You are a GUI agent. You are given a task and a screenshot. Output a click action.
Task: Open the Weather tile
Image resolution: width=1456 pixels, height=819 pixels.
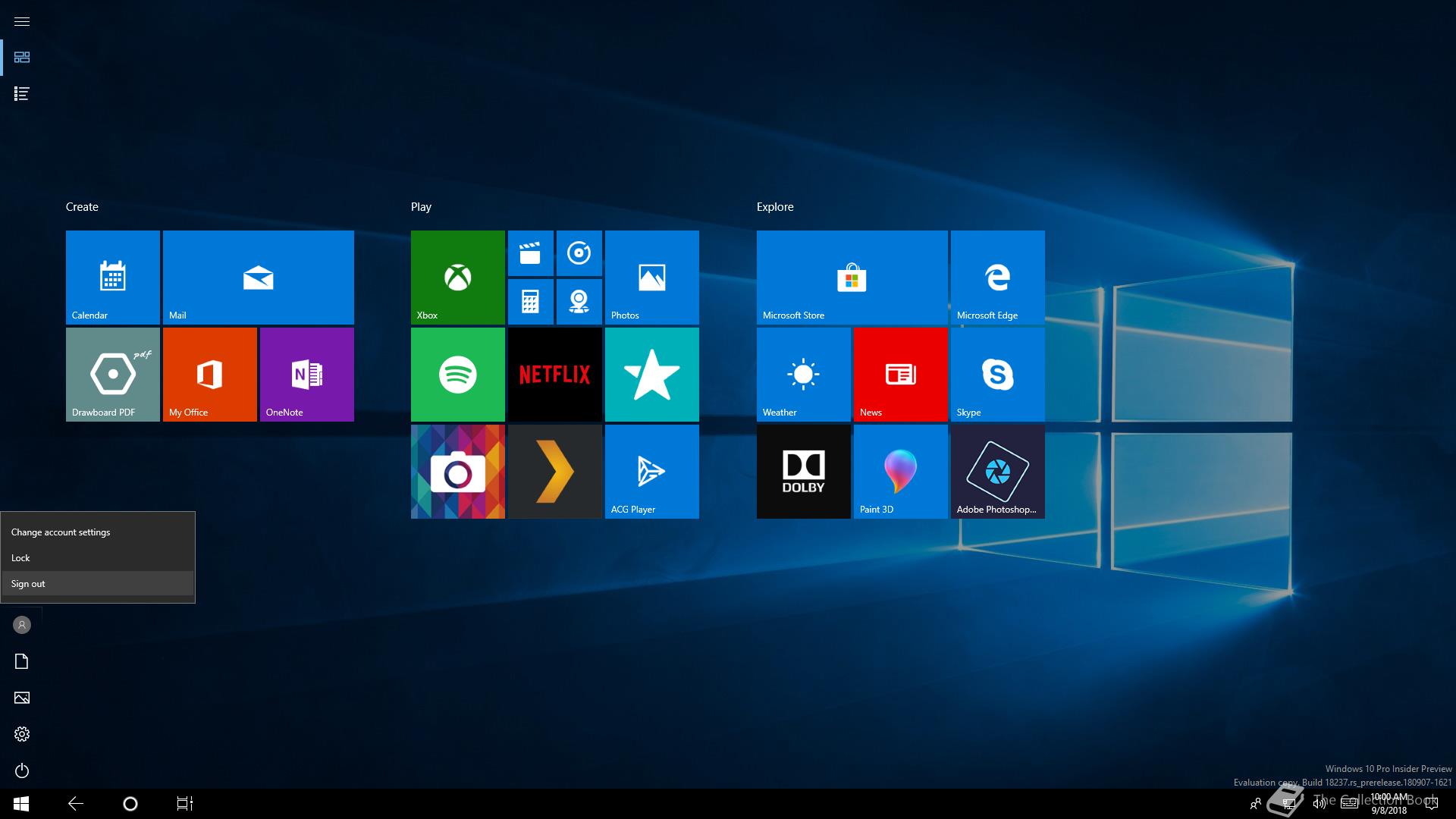[x=804, y=375]
